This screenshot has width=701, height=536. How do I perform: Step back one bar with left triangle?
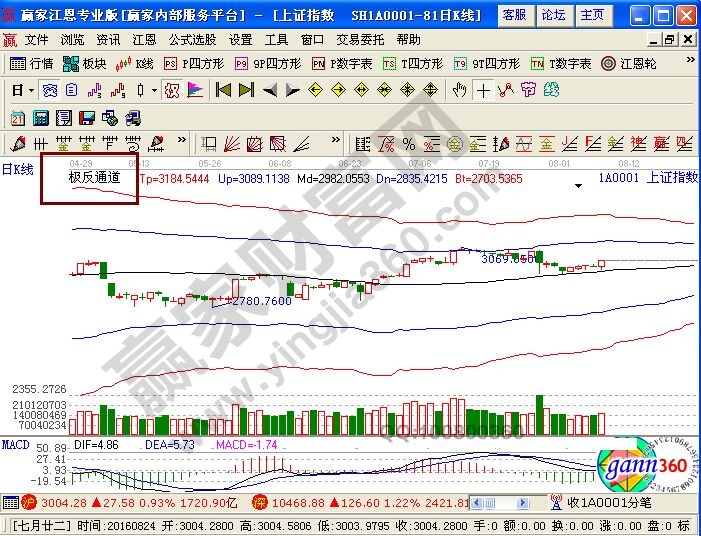tap(270, 91)
